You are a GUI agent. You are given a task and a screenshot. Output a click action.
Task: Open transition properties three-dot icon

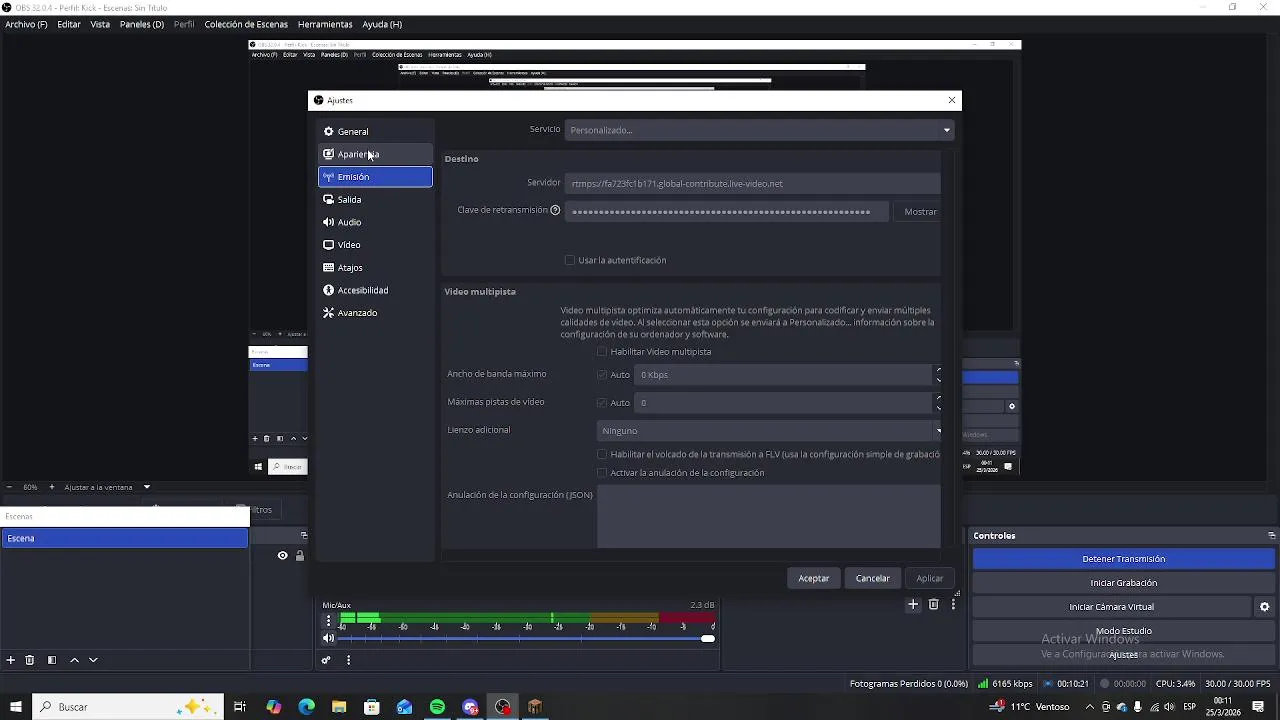pos(953,604)
